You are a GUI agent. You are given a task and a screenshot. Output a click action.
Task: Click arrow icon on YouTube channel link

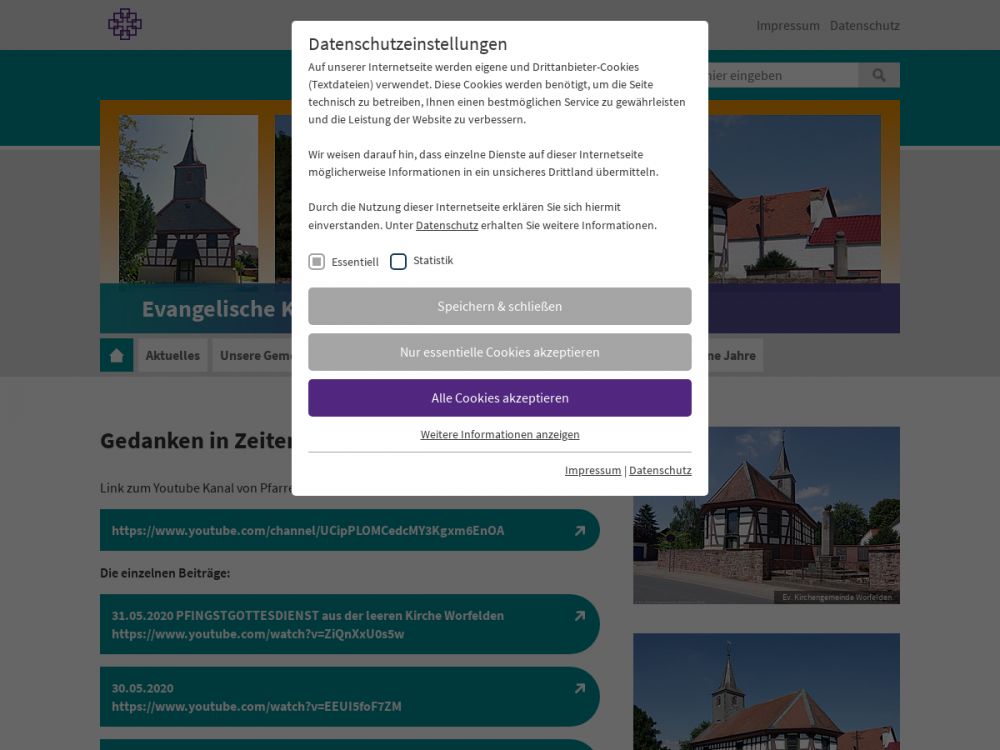coord(579,531)
